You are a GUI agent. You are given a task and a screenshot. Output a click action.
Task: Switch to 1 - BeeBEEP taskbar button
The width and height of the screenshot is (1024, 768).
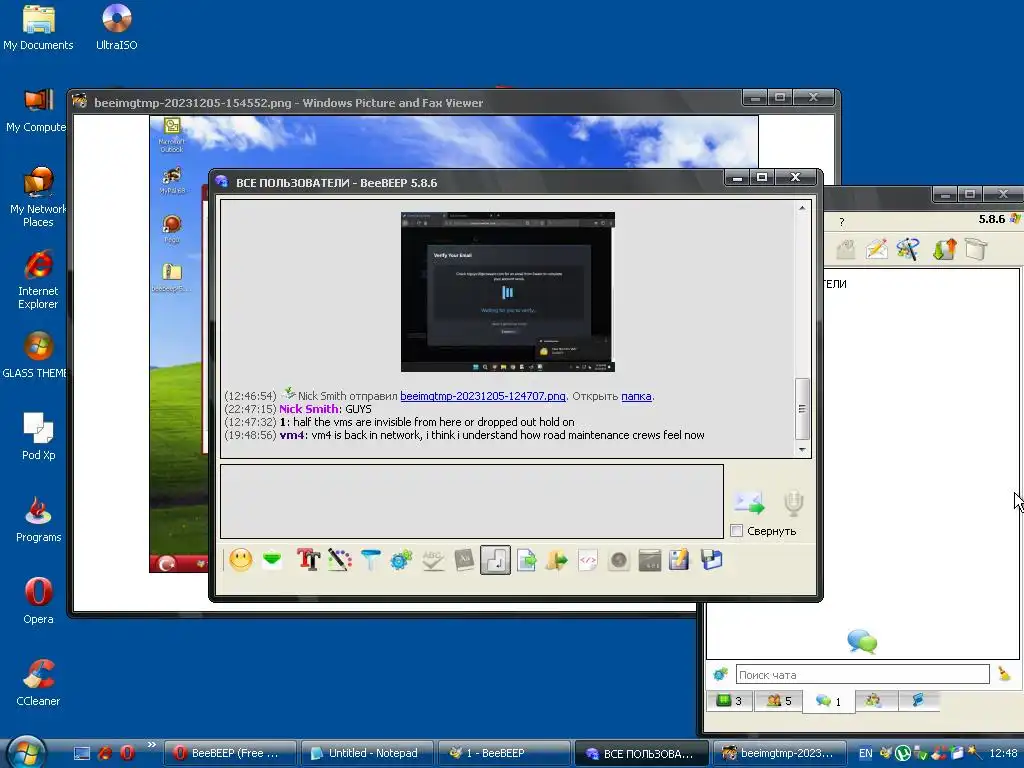(x=504, y=753)
